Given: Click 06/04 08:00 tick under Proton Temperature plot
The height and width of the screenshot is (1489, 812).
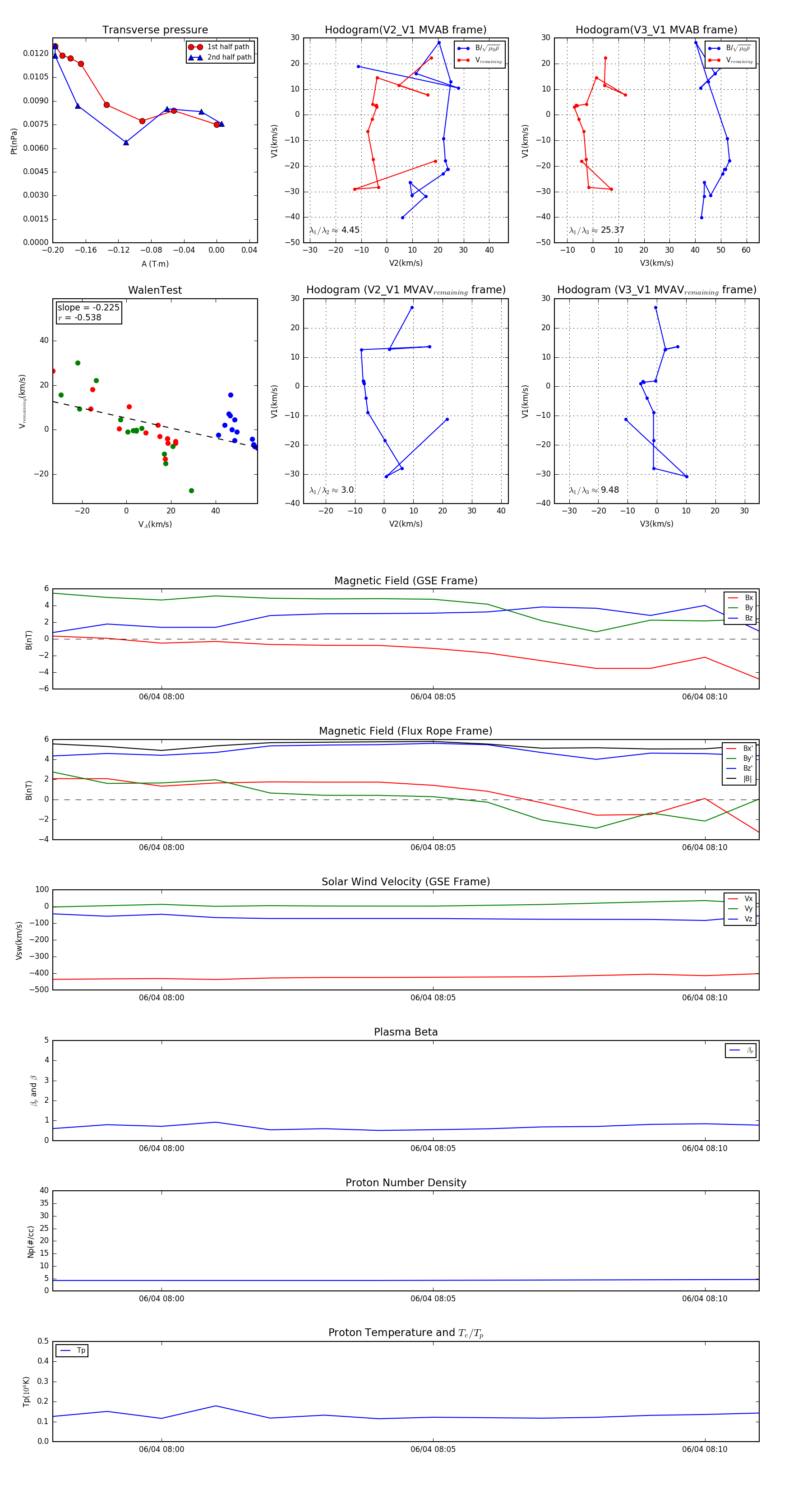Looking at the screenshot, I should click(x=161, y=1449).
